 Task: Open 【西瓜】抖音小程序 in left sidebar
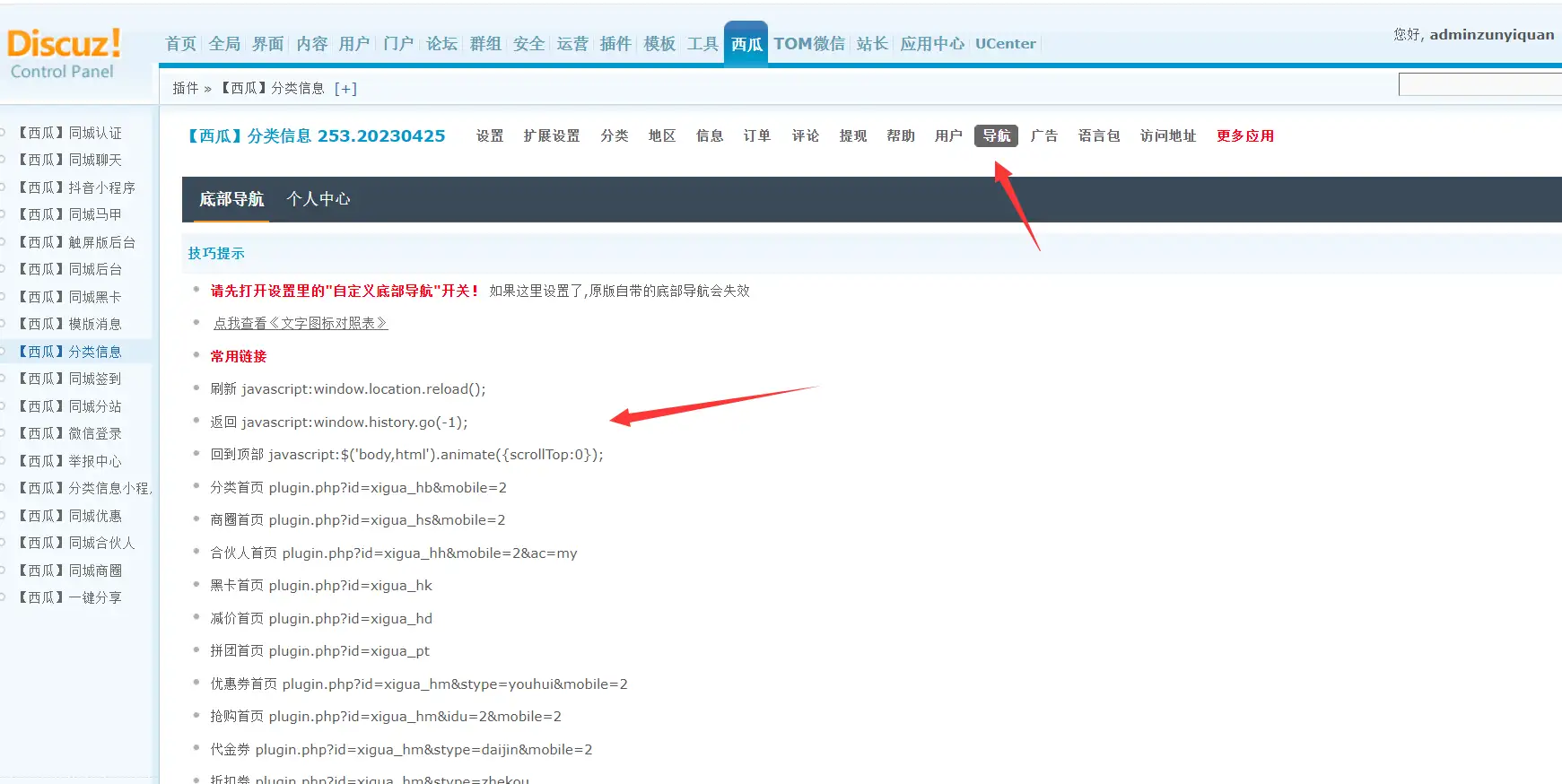(77, 187)
